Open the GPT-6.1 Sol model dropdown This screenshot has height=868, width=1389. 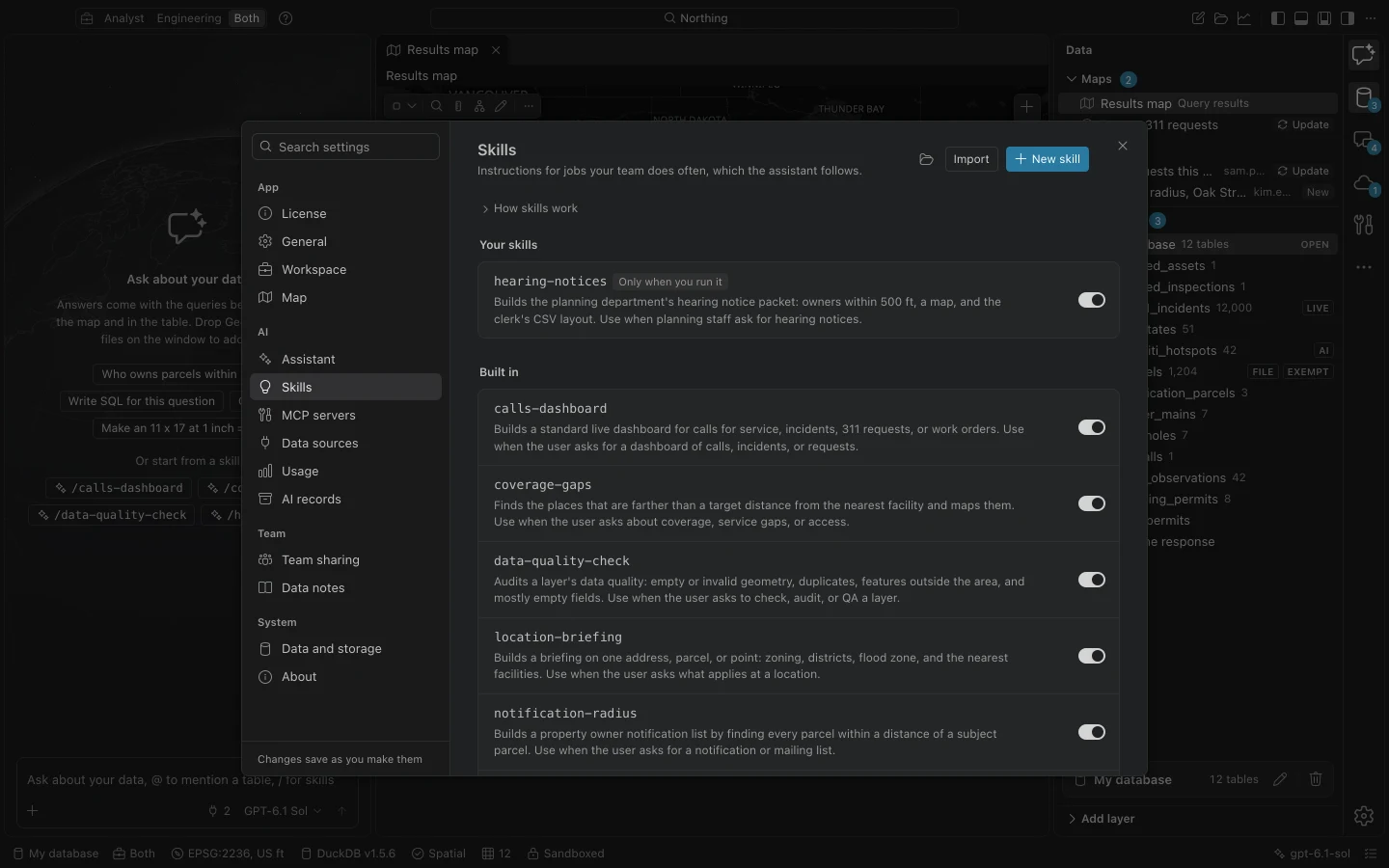point(283,811)
